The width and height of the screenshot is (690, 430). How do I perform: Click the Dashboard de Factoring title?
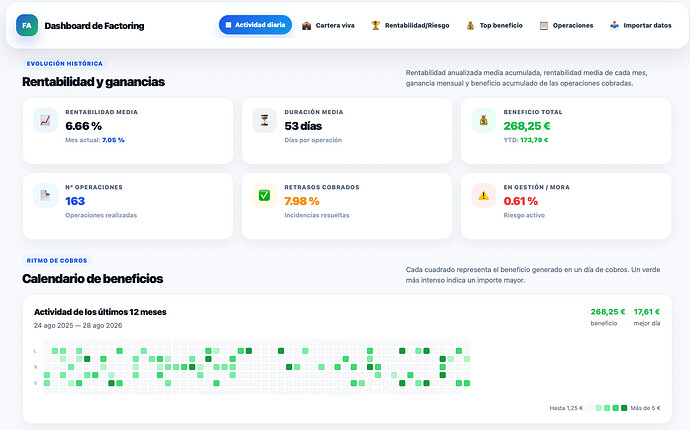pyautogui.click(x=94, y=26)
